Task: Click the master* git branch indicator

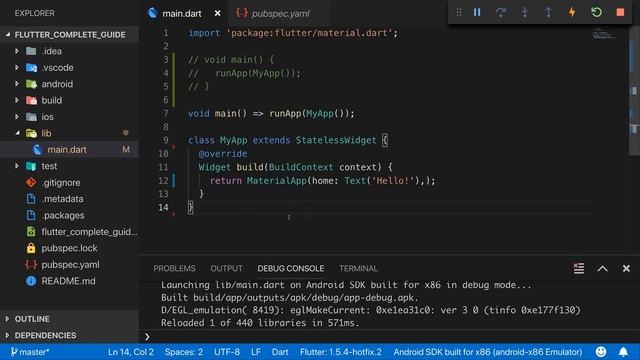Action: point(30,352)
